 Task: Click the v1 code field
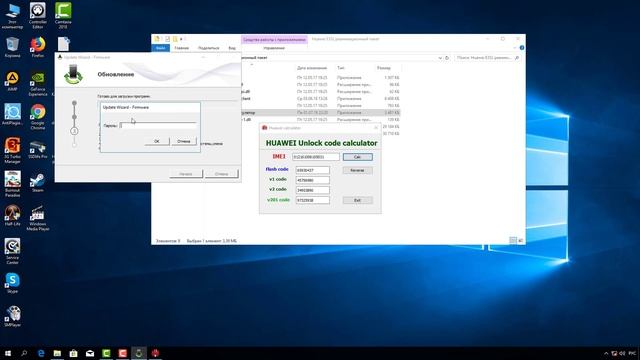[312, 180]
